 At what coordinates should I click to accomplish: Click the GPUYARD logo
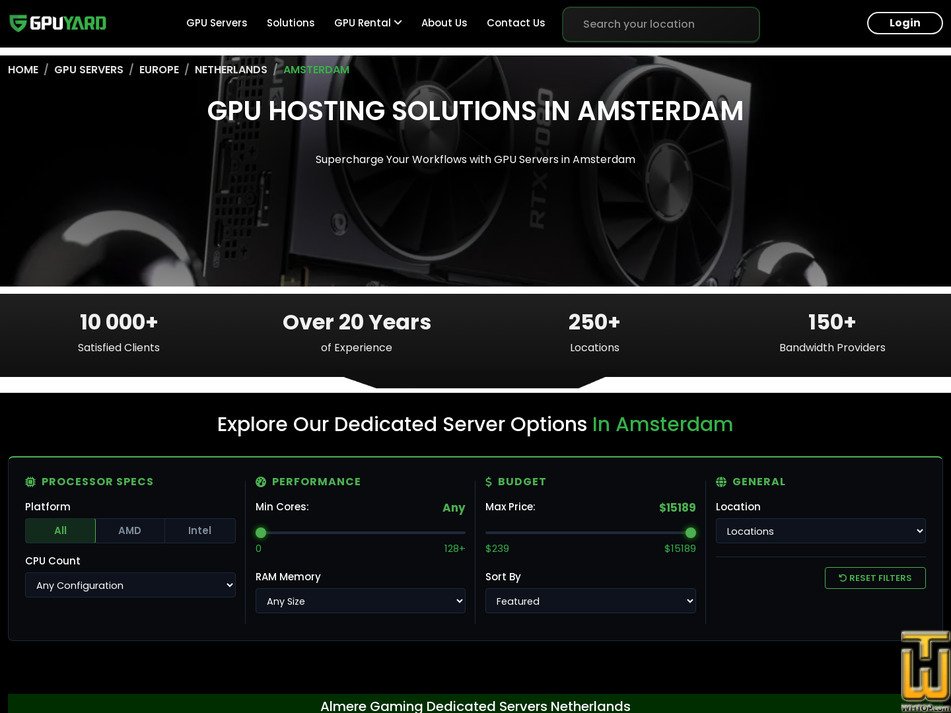[58, 23]
